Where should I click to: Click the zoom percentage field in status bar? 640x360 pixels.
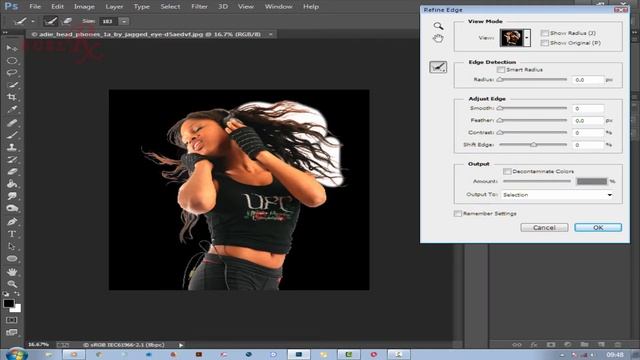[39, 345]
